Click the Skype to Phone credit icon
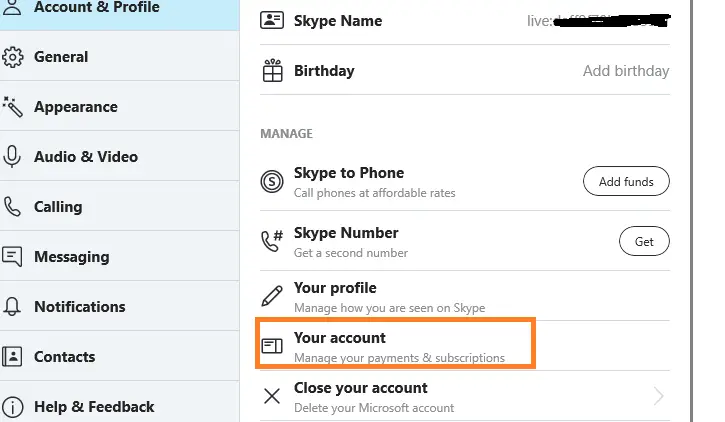 (272, 181)
